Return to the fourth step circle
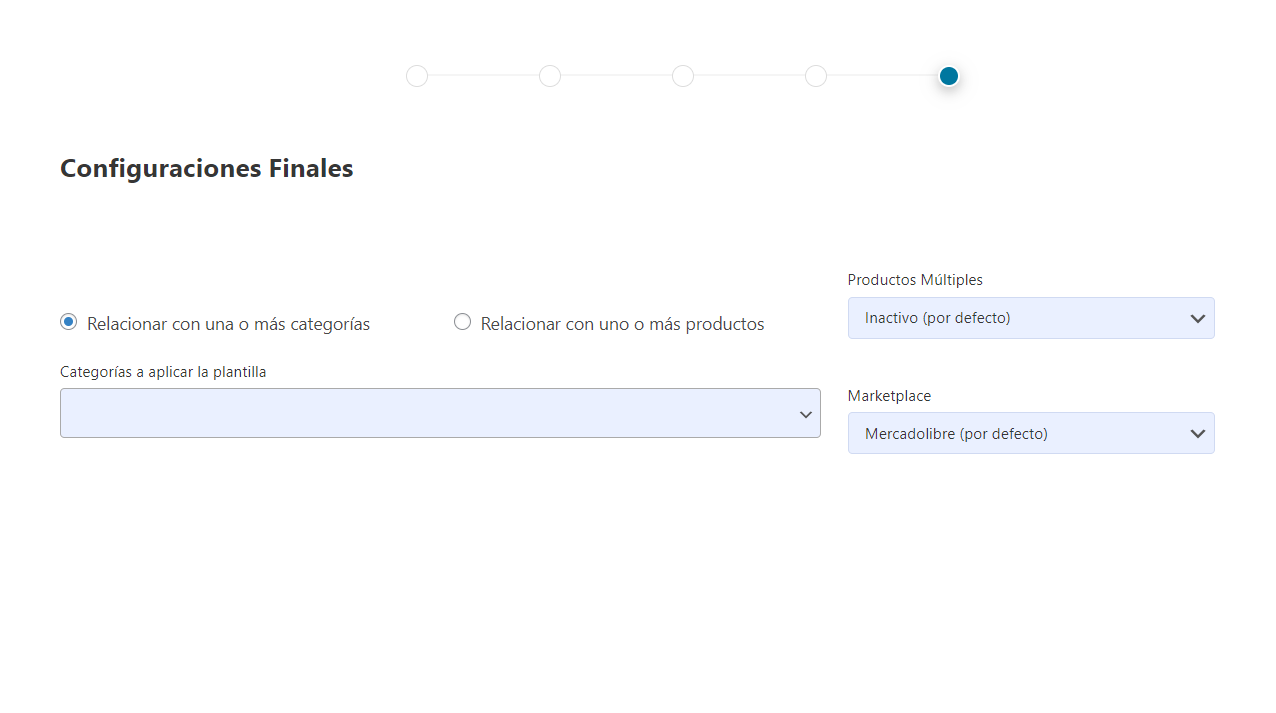The width and height of the screenshot is (1276, 713). point(816,76)
